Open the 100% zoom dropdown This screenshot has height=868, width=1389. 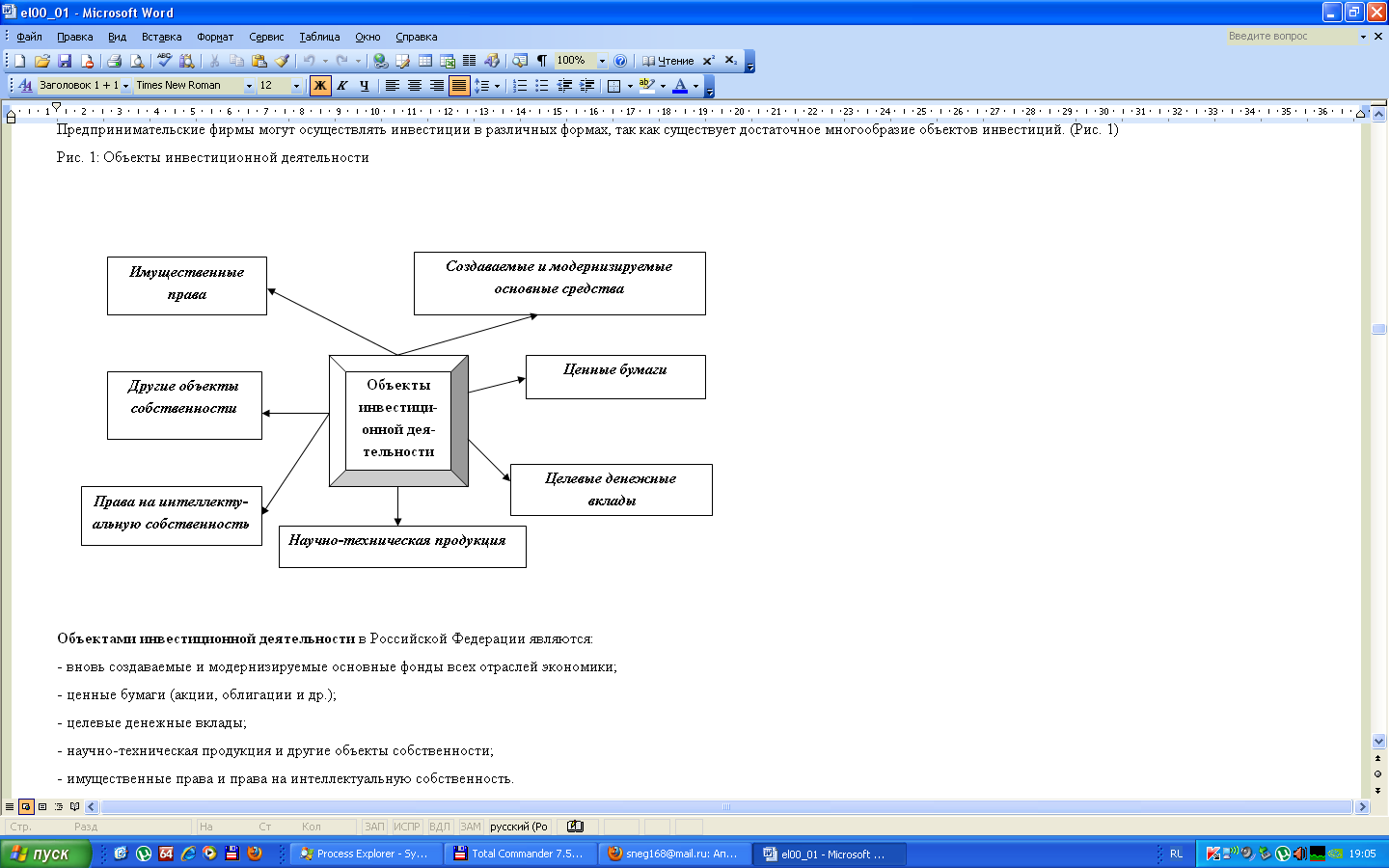(x=603, y=61)
